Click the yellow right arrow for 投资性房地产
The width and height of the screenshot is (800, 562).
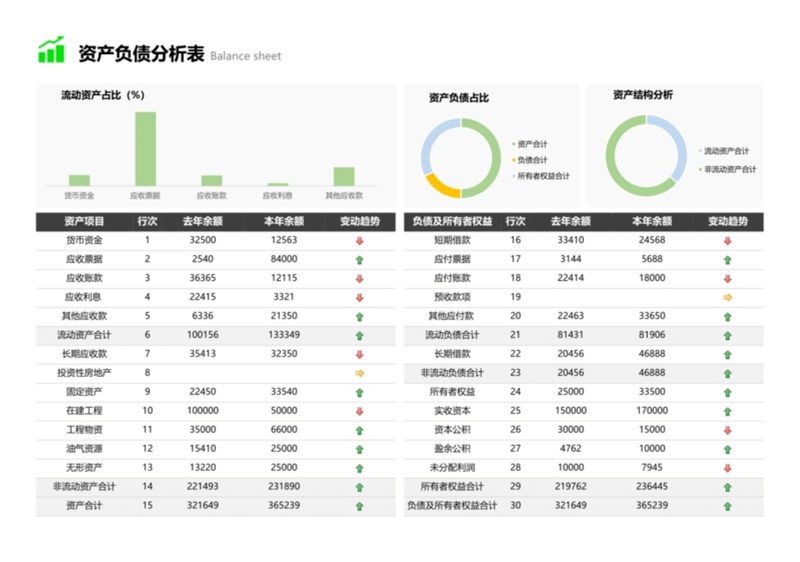359,373
